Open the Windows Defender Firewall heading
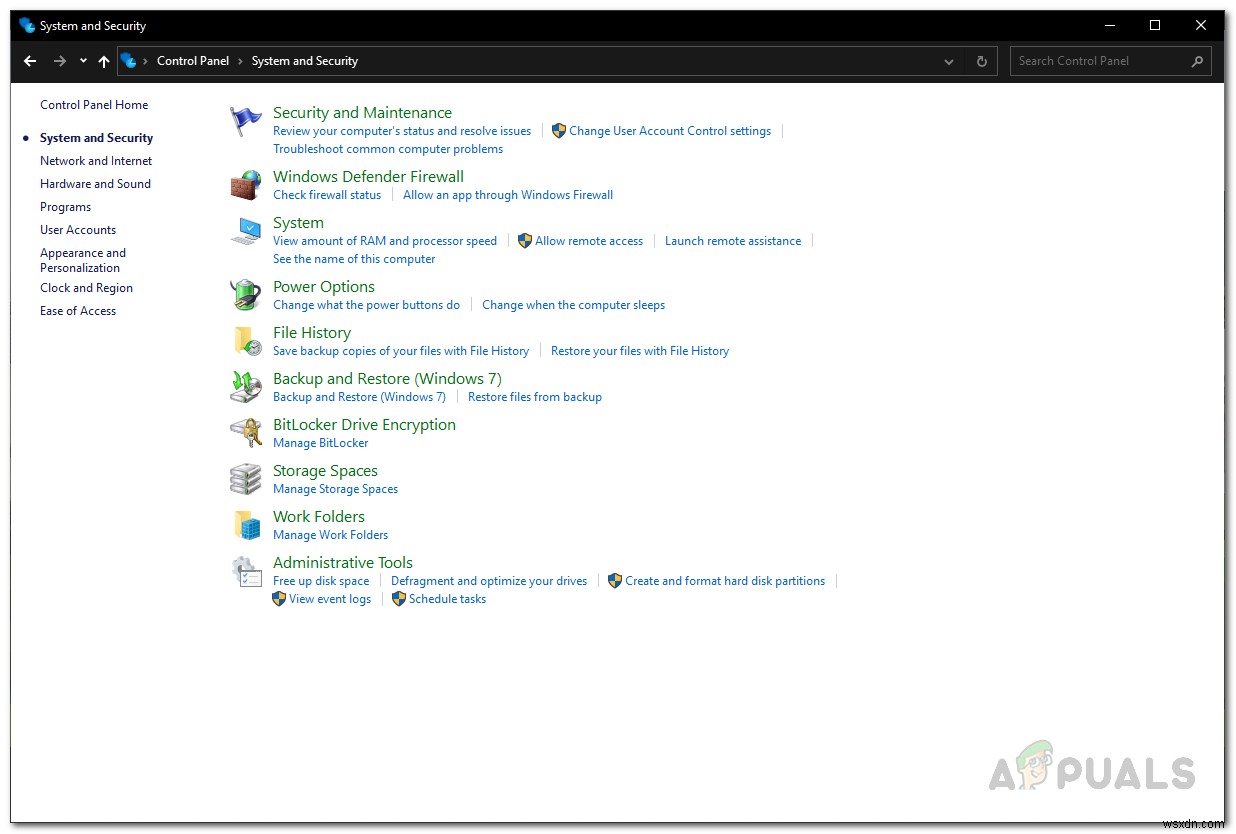This screenshot has width=1236, height=834. [x=368, y=177]
